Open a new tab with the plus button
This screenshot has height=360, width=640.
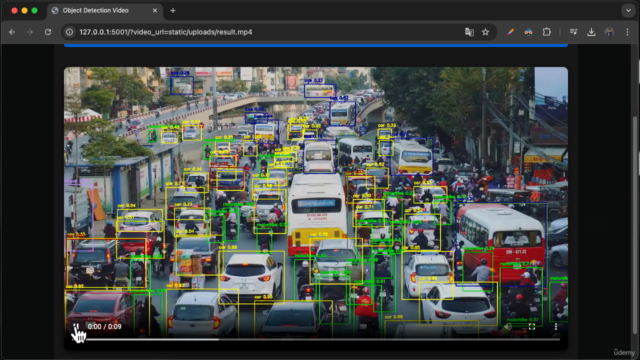[x=173, y=11]
